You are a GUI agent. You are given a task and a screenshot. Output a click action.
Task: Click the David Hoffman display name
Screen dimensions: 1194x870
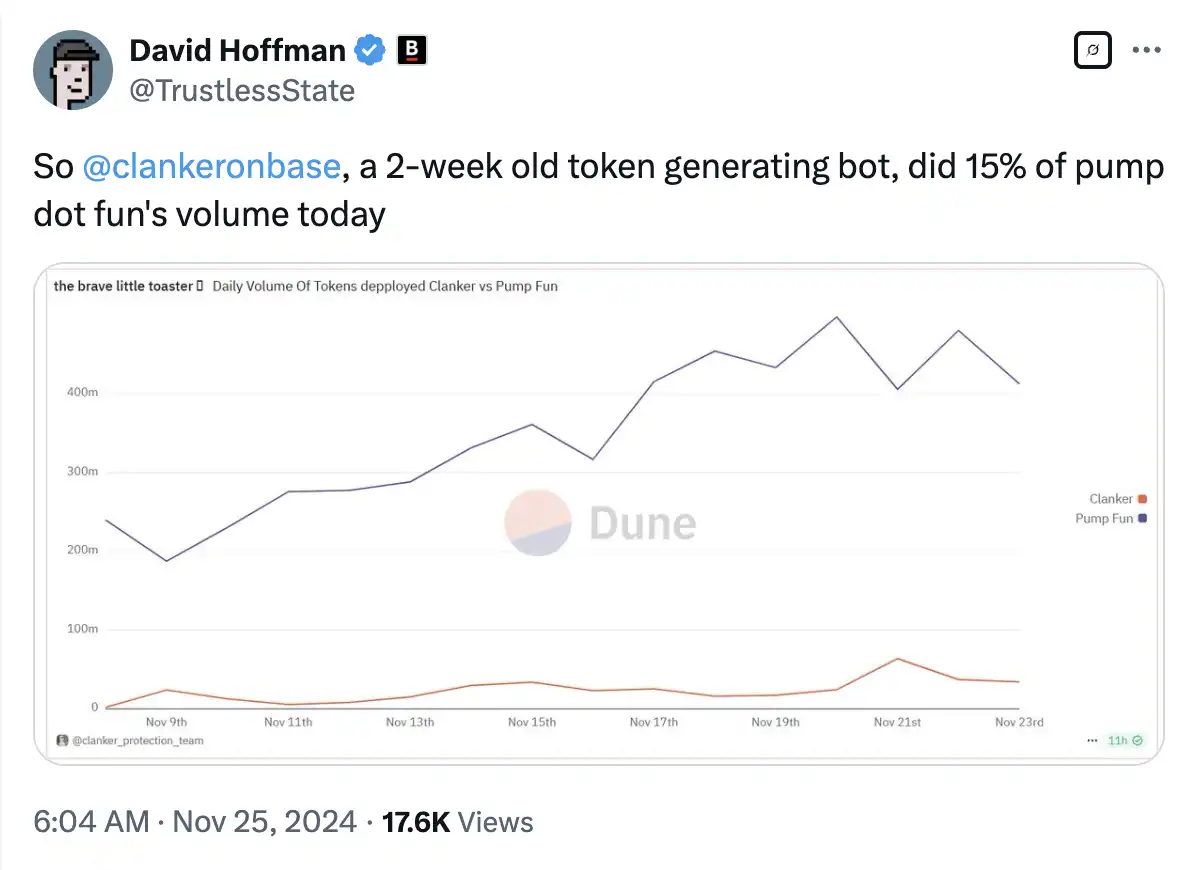click(238, 50)
